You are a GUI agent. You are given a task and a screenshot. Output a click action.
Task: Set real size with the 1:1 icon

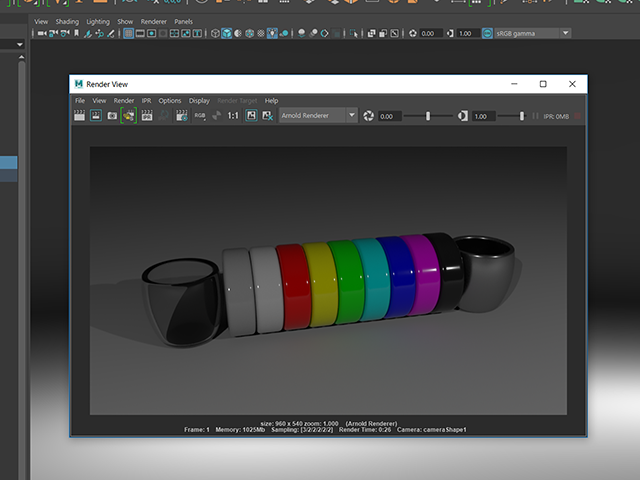pos(233,116)
